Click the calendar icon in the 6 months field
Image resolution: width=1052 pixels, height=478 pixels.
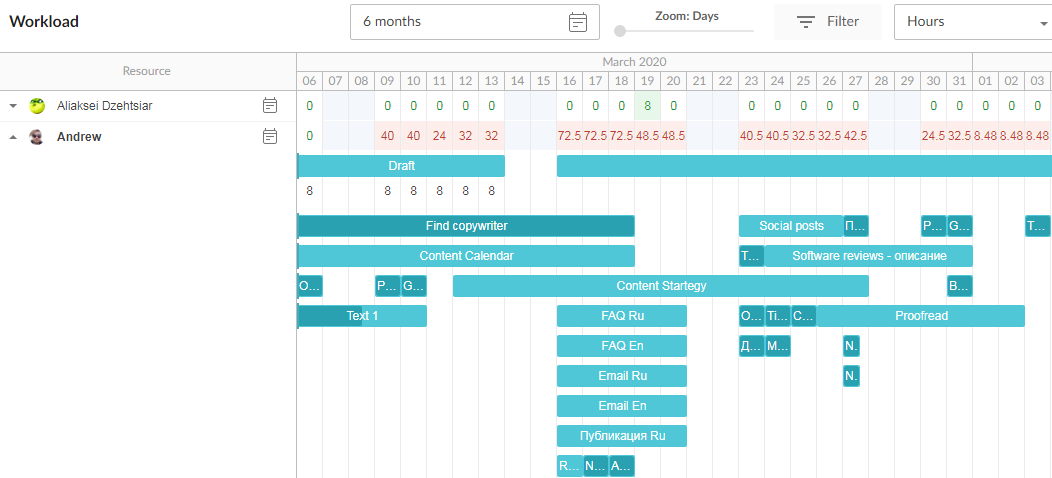tap(578, 22)
